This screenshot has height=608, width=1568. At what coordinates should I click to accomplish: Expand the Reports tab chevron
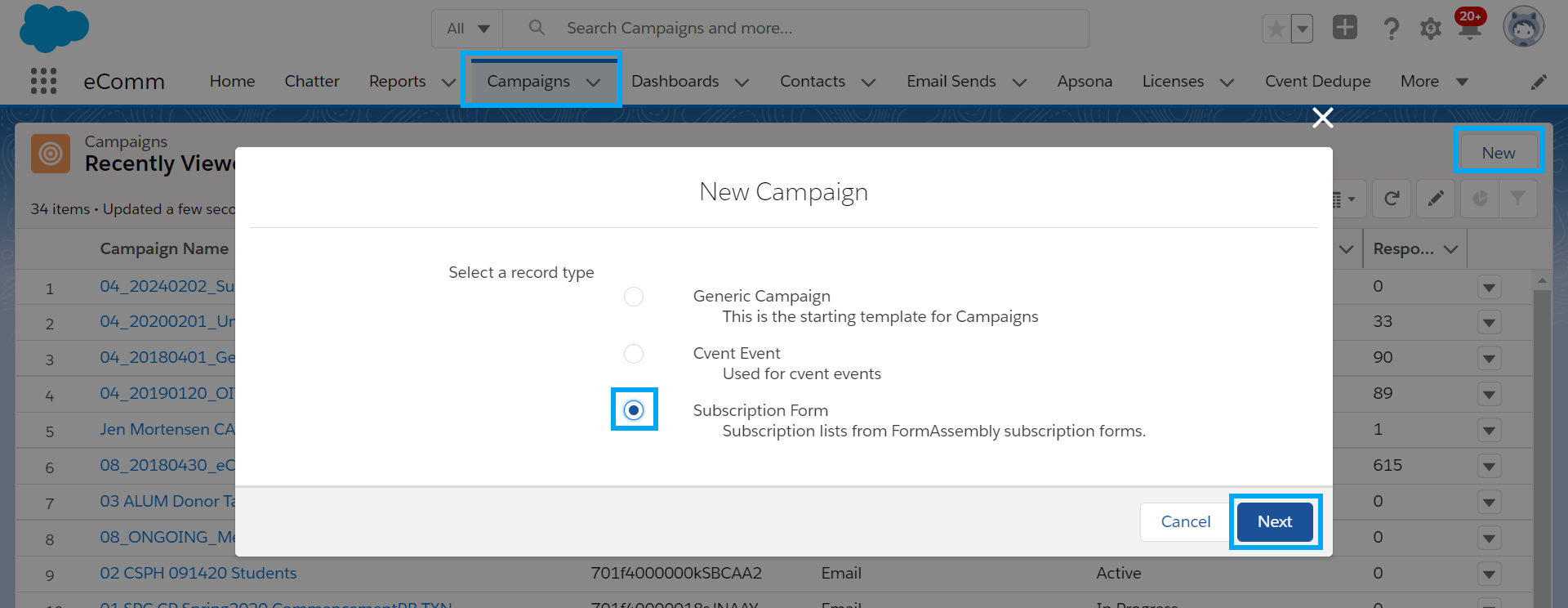coord(448,82)
